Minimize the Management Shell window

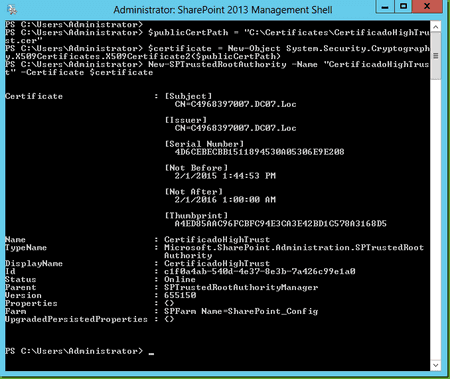click(x=385, y=7)
